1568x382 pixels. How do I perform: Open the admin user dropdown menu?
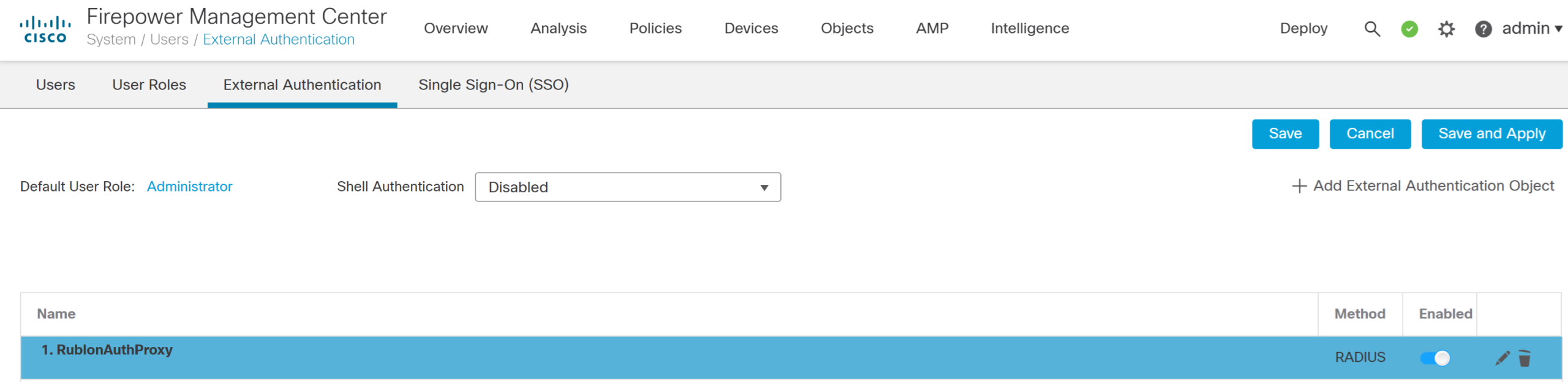pos(1531,29)
